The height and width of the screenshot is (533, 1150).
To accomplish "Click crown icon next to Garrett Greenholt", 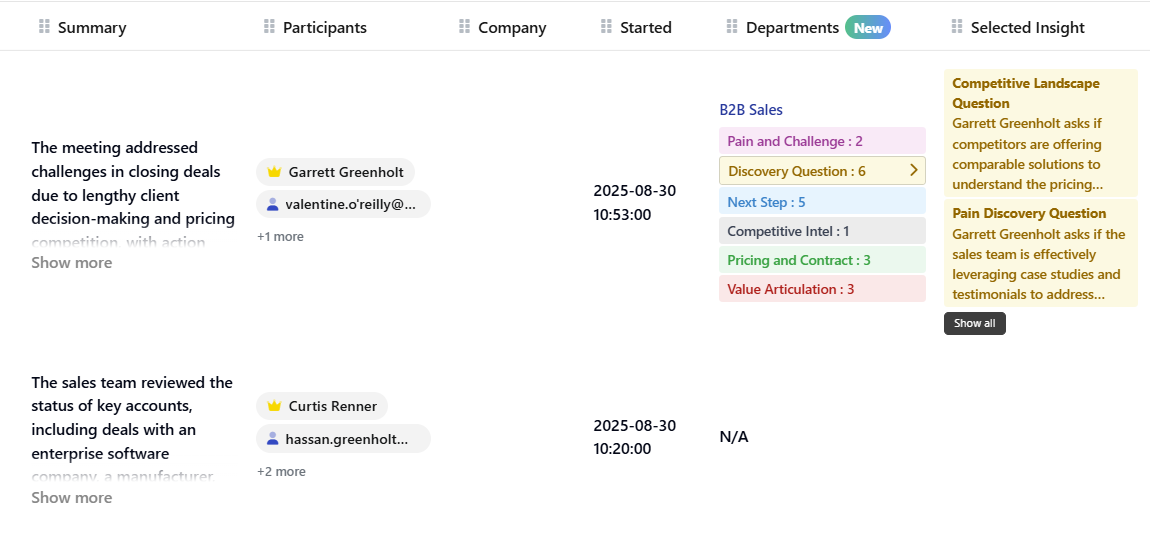I will pyautogui.click(x=274, y=172).
